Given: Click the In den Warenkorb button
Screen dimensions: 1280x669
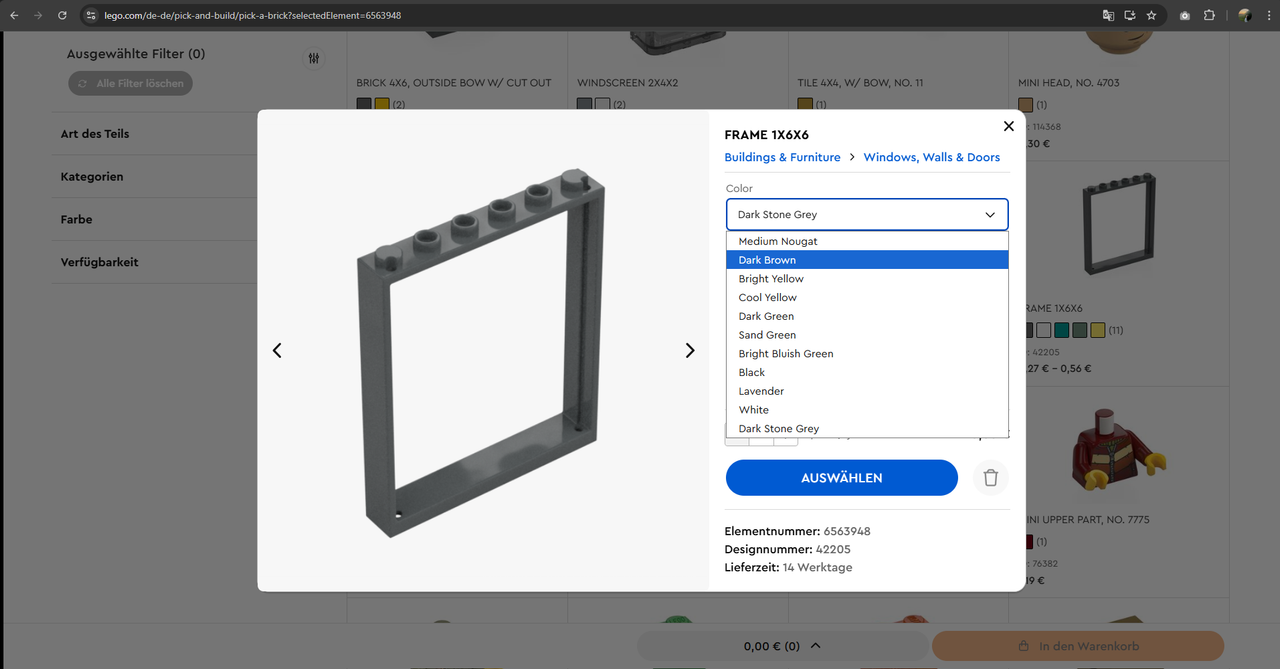Looking at the screenshot, I should tap(1078, 646).
